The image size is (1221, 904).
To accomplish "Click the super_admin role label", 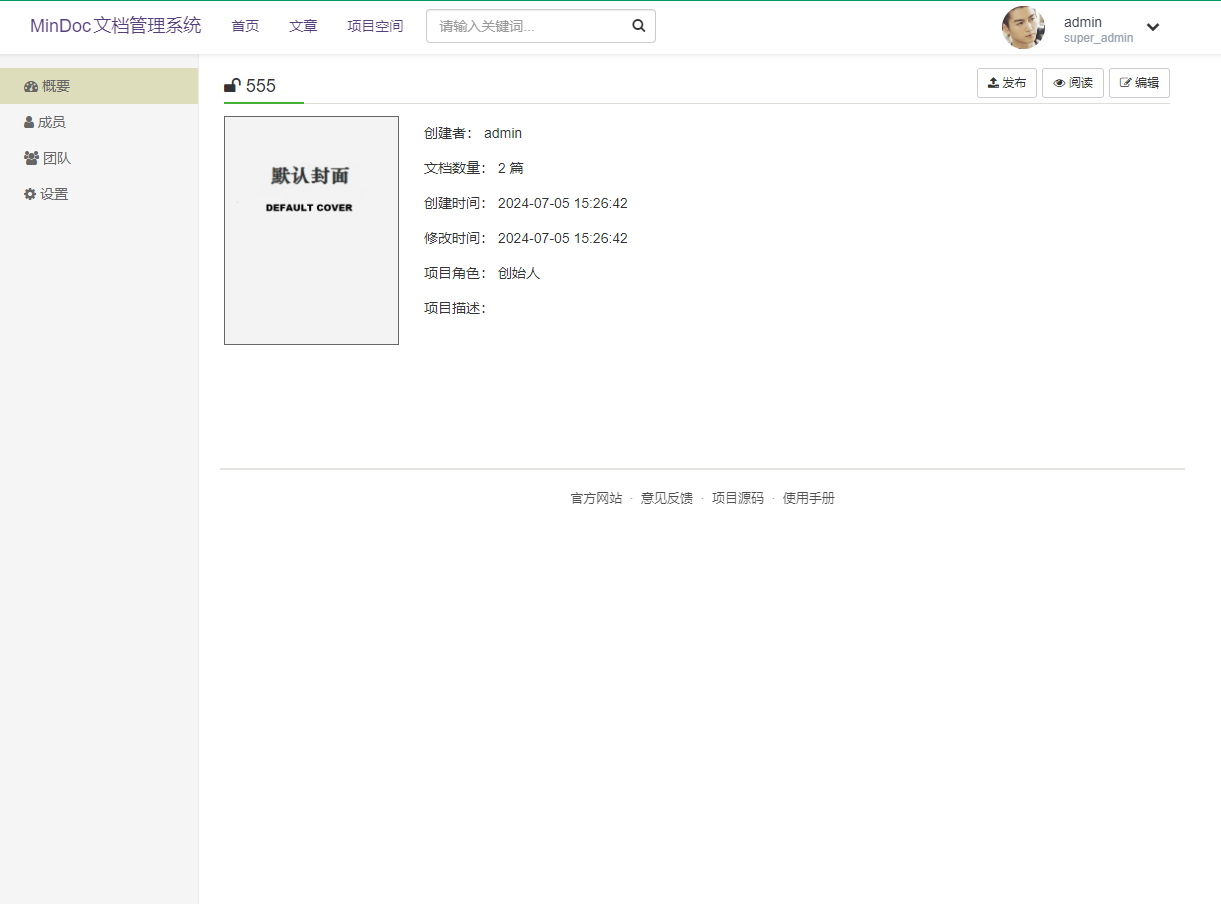I will [x=1099, y=38].
